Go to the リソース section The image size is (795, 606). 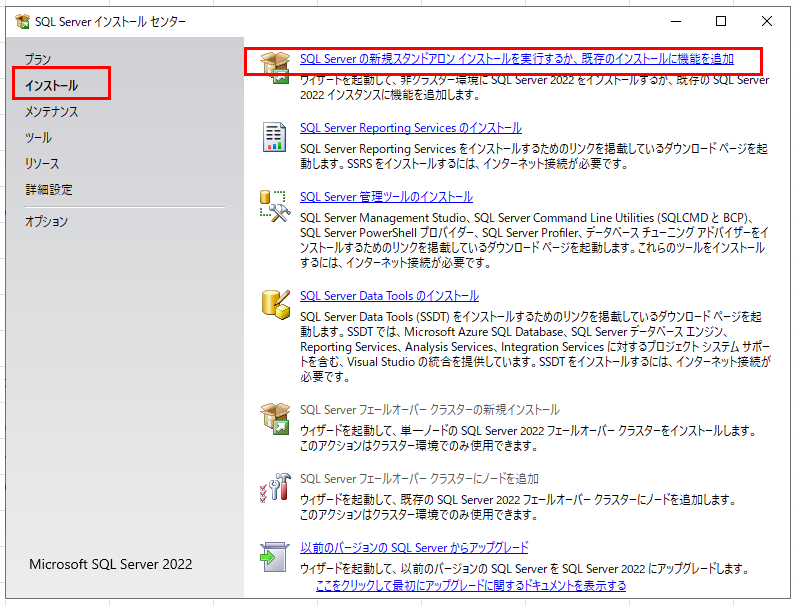point(42,164)
